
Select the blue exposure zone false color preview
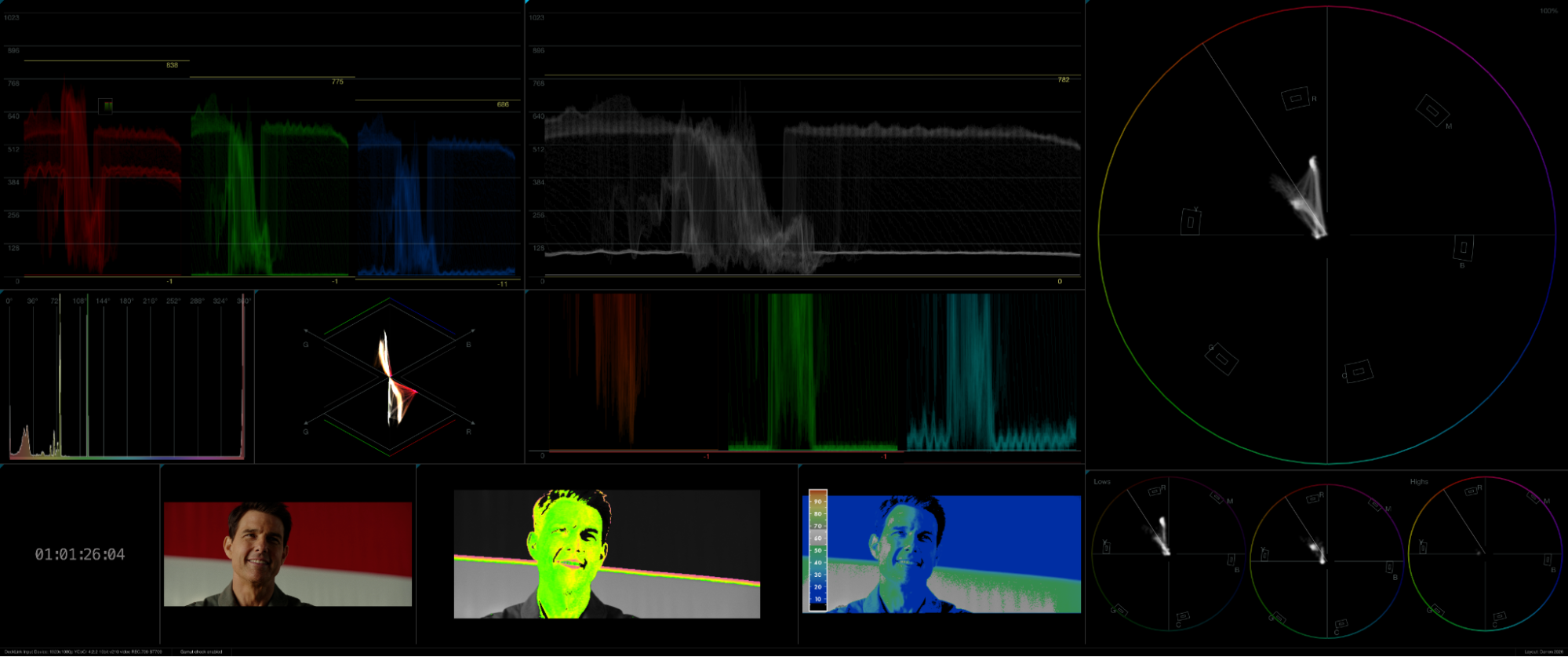tap(941, 553)
